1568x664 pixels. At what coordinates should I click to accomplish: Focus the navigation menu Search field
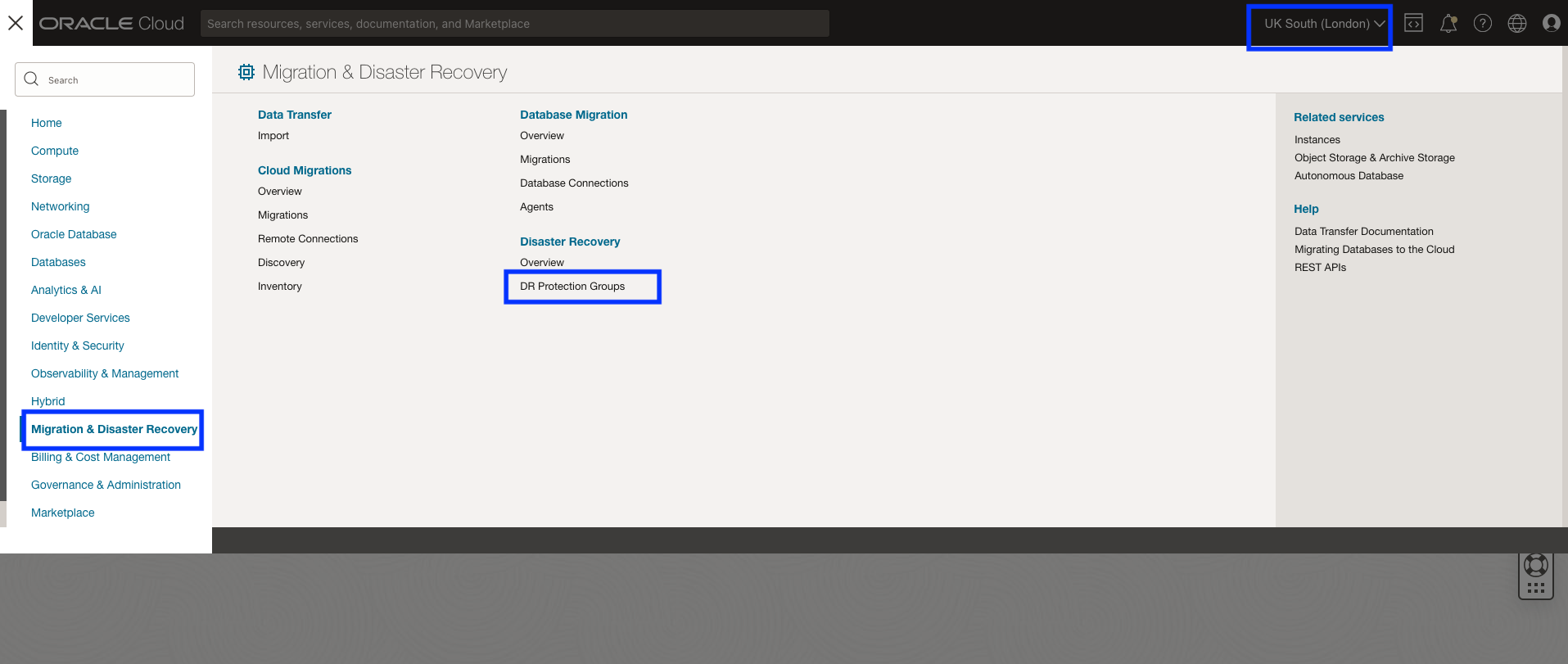click(x=105, y=79)
